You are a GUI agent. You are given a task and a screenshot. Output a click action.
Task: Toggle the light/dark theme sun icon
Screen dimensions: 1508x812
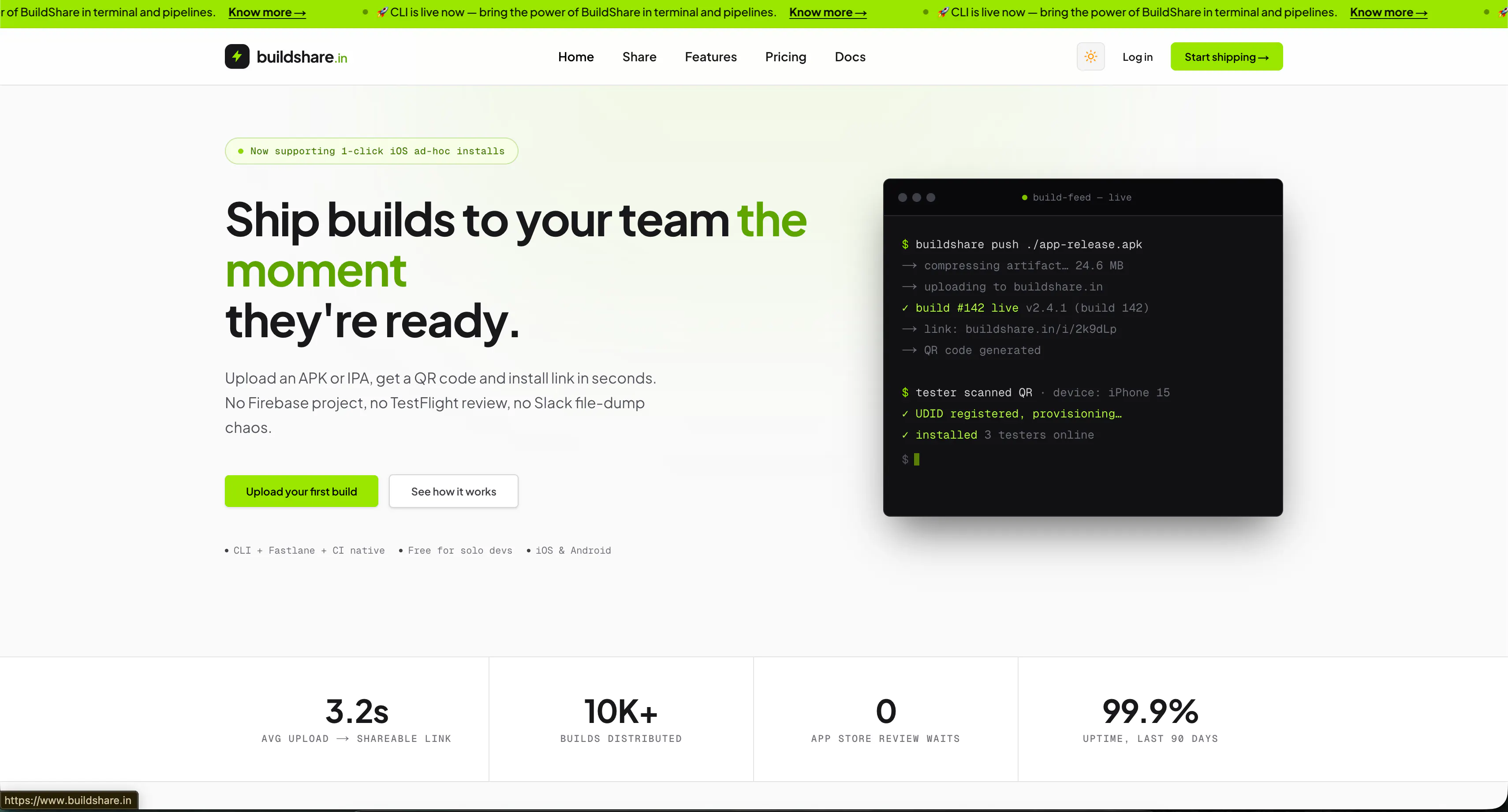(1090, 56)
